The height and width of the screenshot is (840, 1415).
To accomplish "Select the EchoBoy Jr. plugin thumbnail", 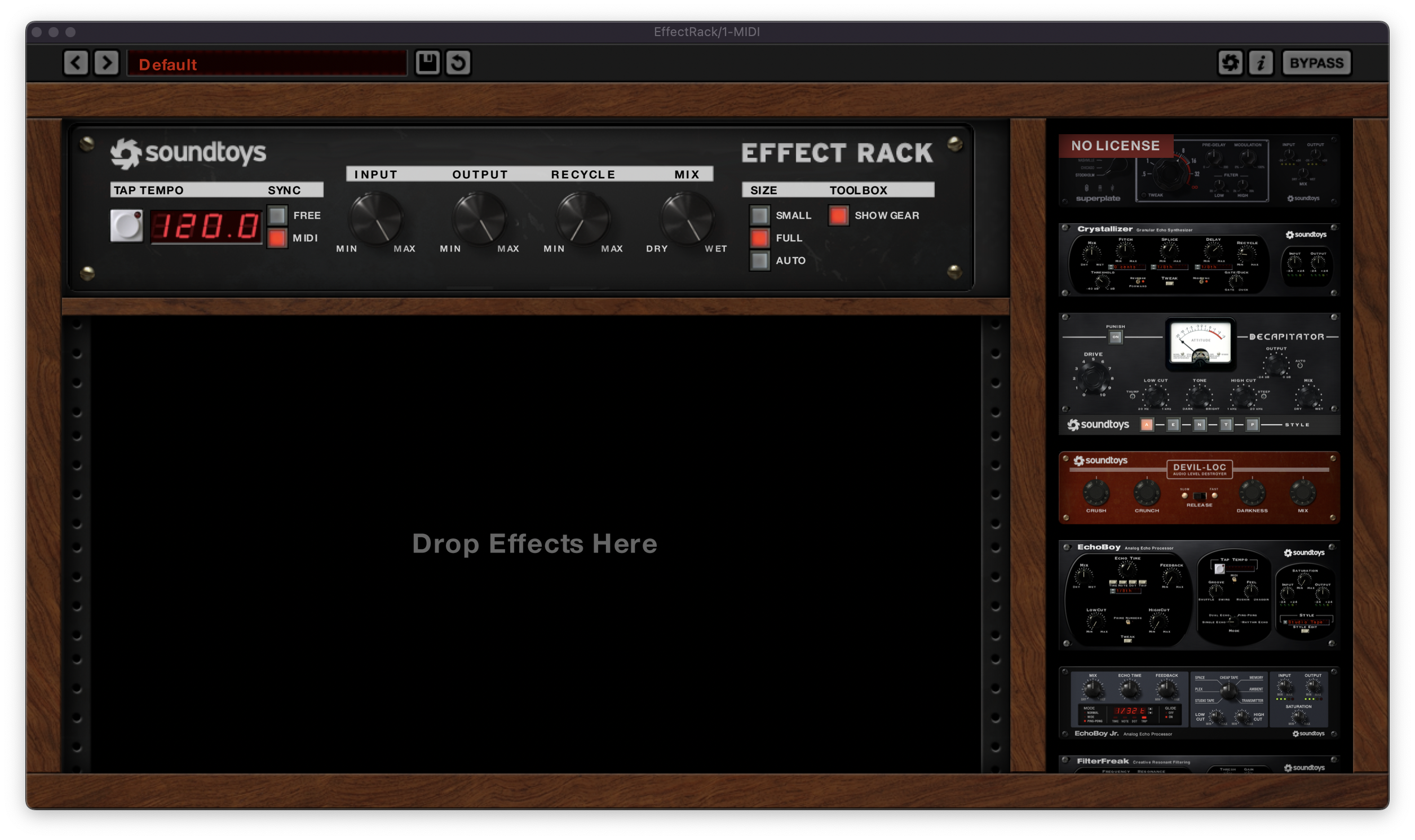I will click(x=1199, y=702).
